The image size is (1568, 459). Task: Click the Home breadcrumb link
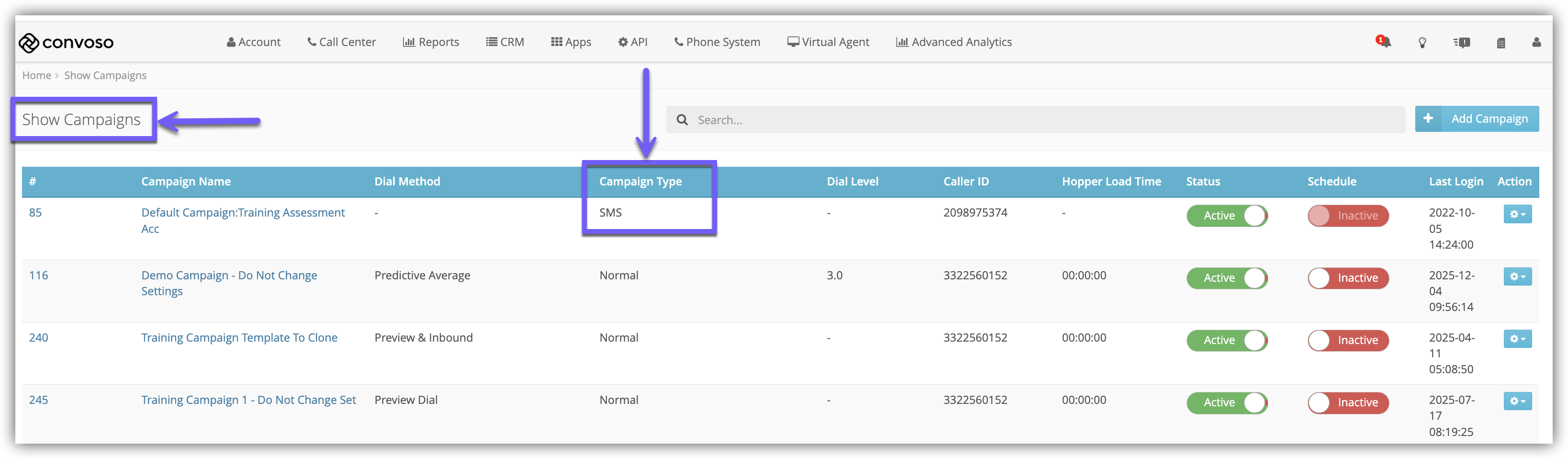[x=36, y=76]
